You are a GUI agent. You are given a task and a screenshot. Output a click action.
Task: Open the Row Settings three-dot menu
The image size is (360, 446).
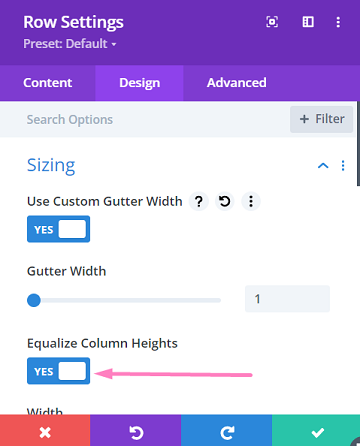338,22
